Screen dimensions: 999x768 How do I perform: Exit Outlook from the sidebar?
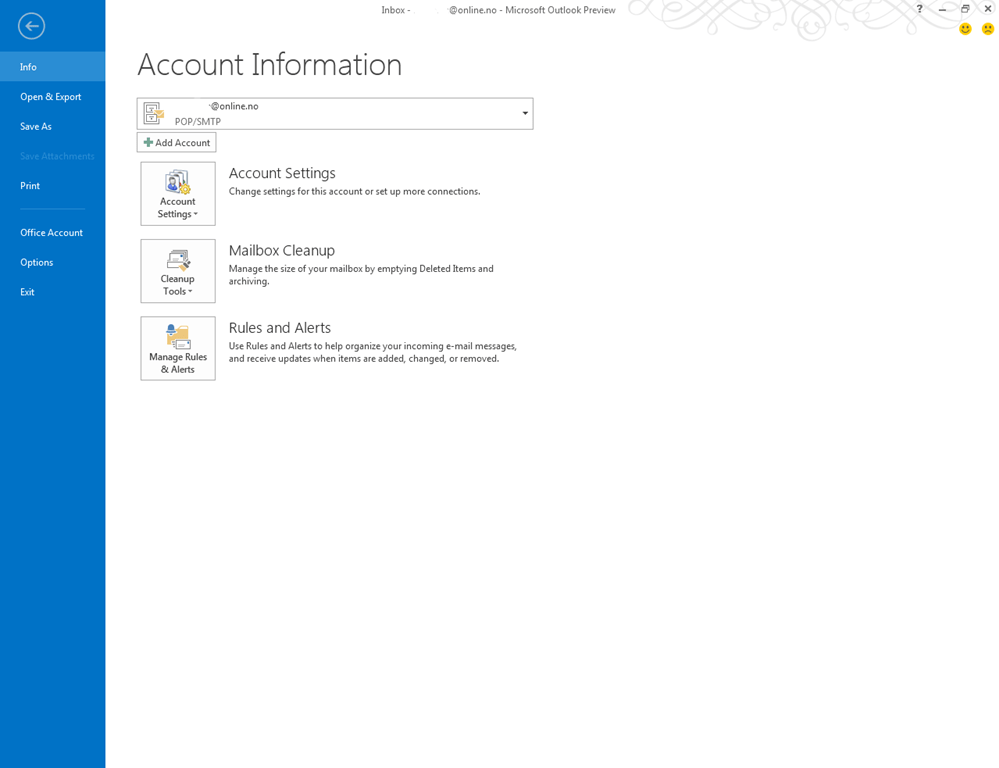coord(52,292)
